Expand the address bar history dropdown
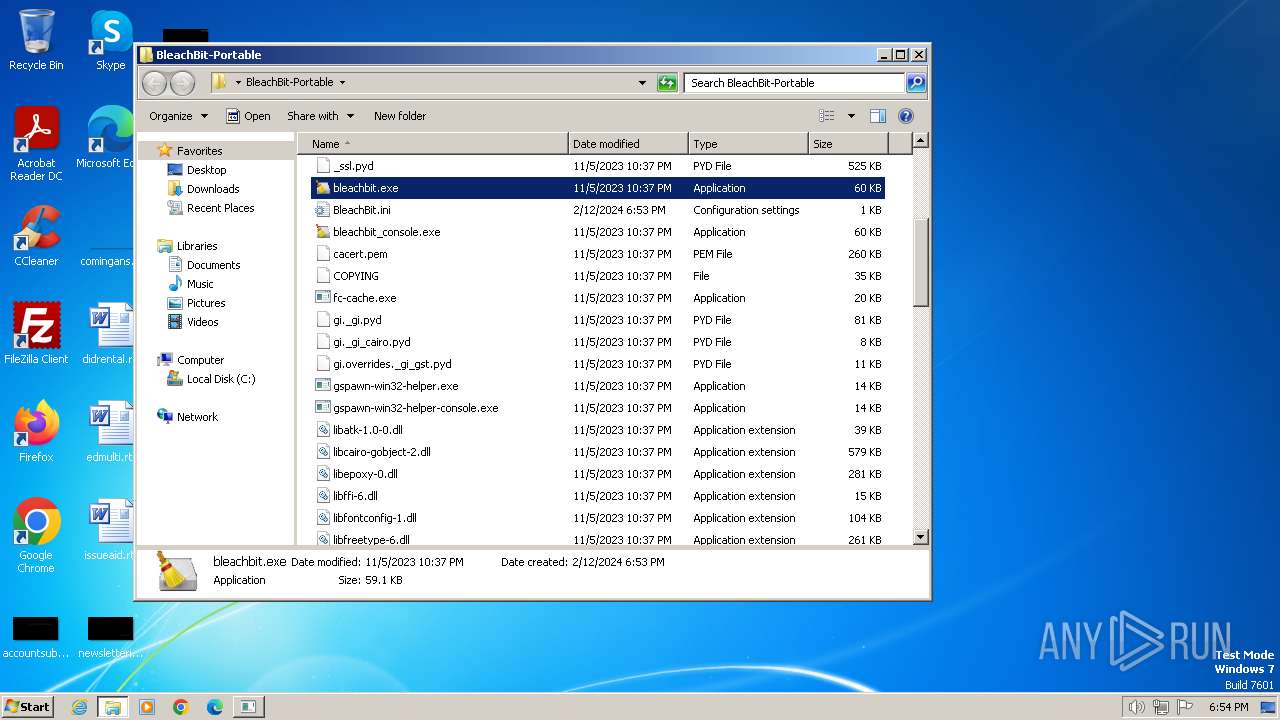The height and width of the screenshot is (720, 1280). coord(642,83)
